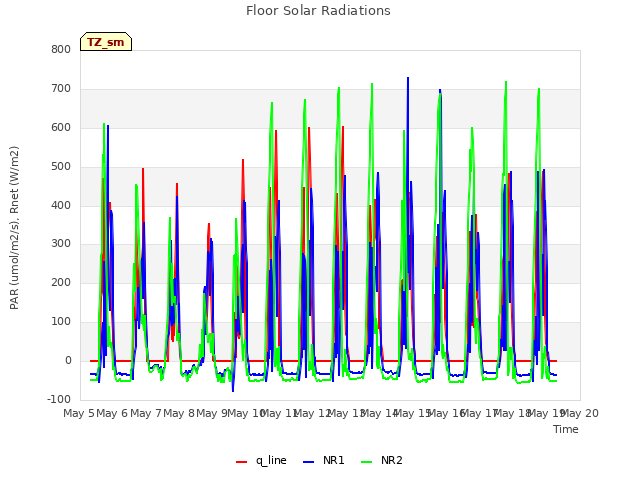Image resolution: width=640 pixels, height=480 pixels.
Task: Click the -100 y-axis tick value
Action: point(59,400)
